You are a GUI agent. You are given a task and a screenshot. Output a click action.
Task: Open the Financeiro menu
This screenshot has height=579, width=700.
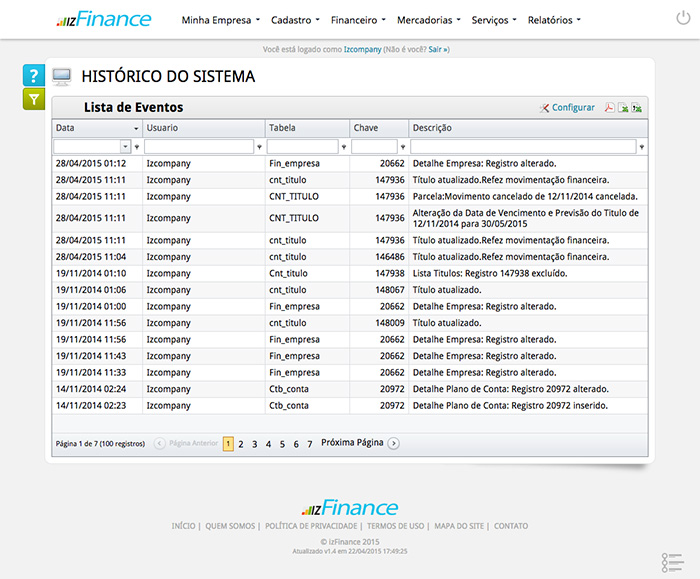point(359,19)
